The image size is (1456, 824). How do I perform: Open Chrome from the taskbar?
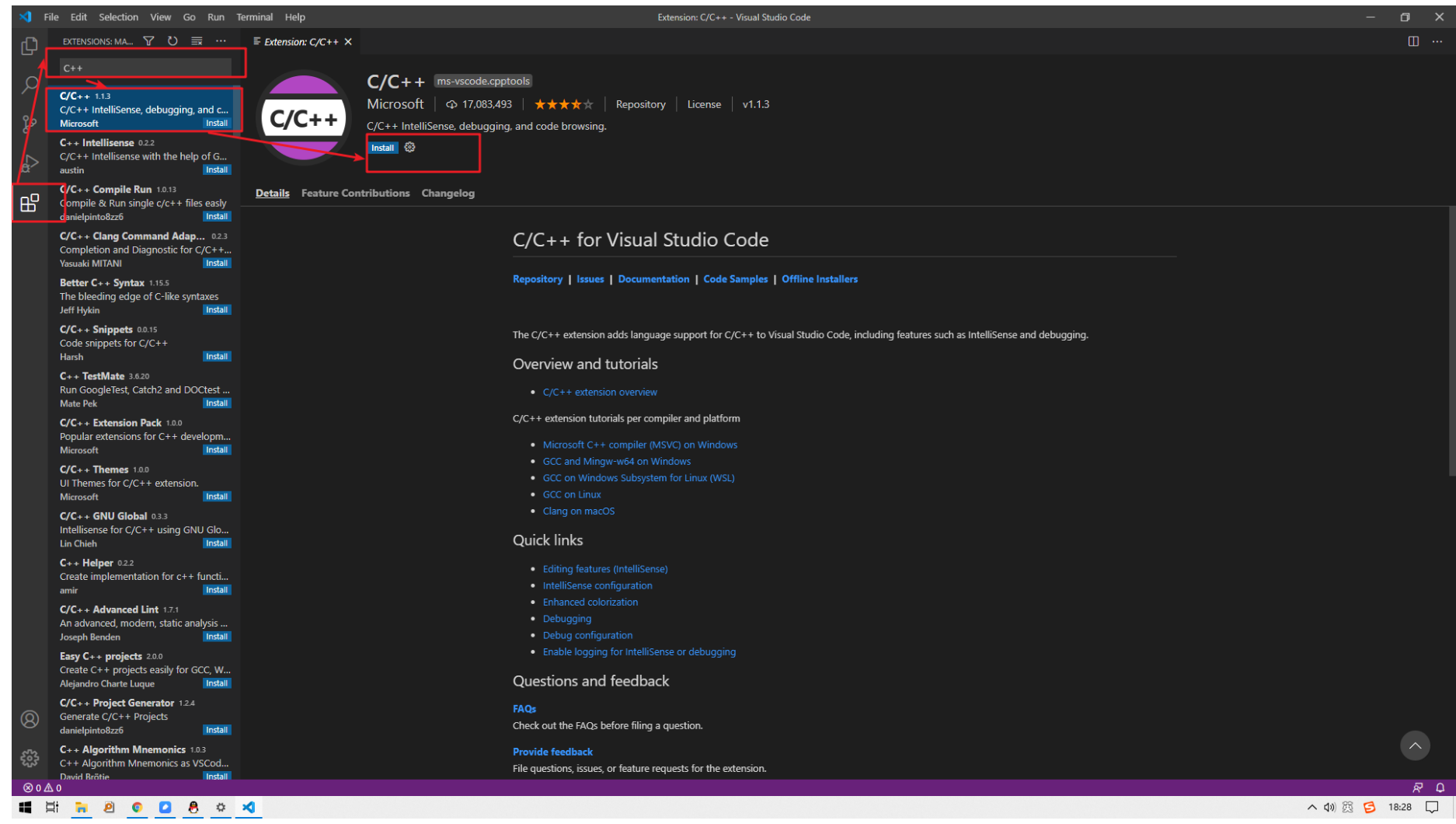coord(137,808)
